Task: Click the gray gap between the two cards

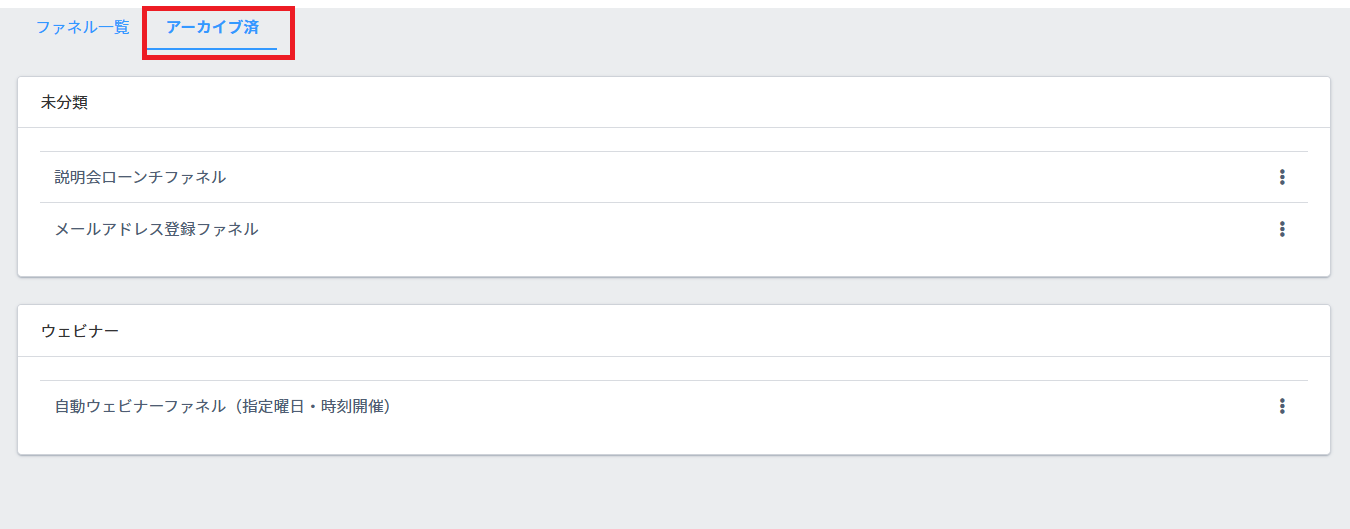Action: [674, 291]
